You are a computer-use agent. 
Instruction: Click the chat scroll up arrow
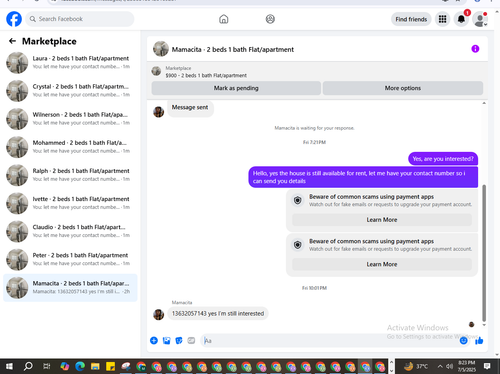[484, 103]
